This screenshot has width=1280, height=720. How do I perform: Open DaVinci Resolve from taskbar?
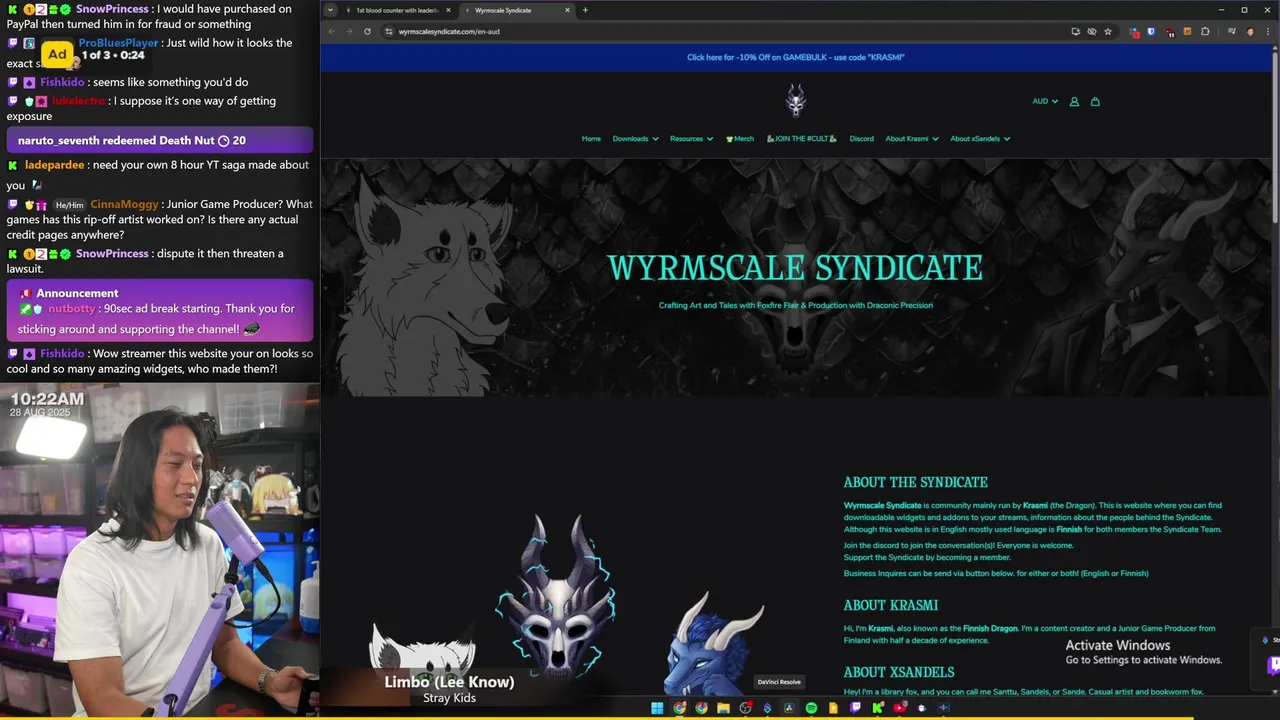pos(789,708)
